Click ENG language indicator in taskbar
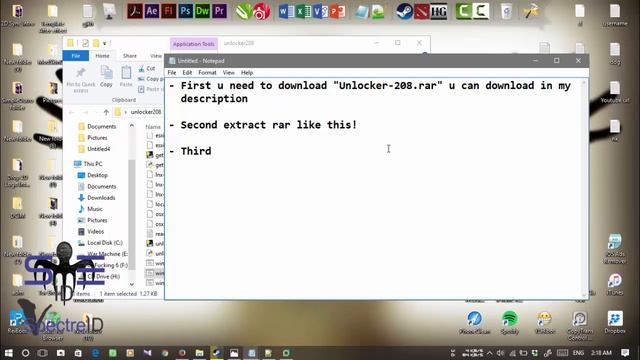The image size is (640, 360). (x=578, y=353)
